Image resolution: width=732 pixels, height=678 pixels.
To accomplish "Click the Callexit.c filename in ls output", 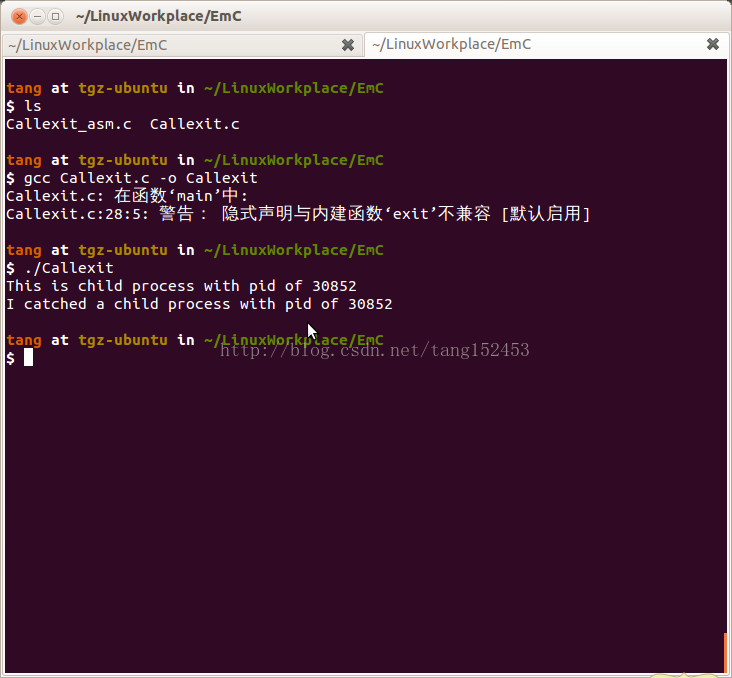I will point(194,124).
